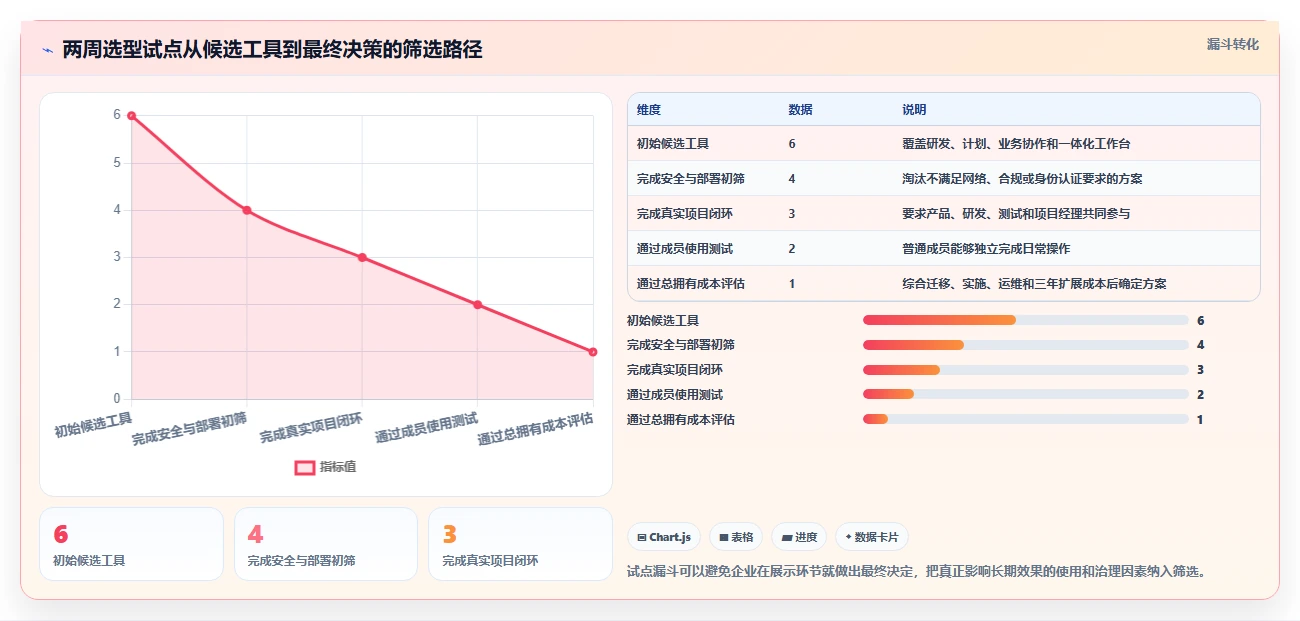This screenshot has width=1300, height=621.
Task: Click the x-axis label 完成安全与部署初筛 on the chart
Action: pos(189,427)
